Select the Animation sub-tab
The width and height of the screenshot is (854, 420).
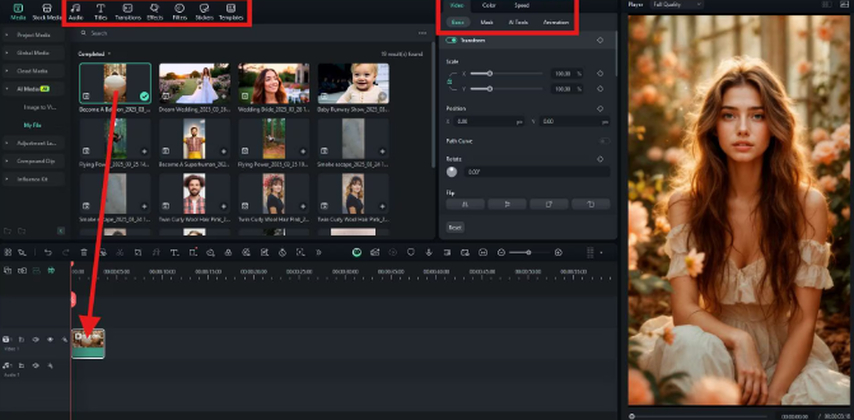(x=556, y=23)
